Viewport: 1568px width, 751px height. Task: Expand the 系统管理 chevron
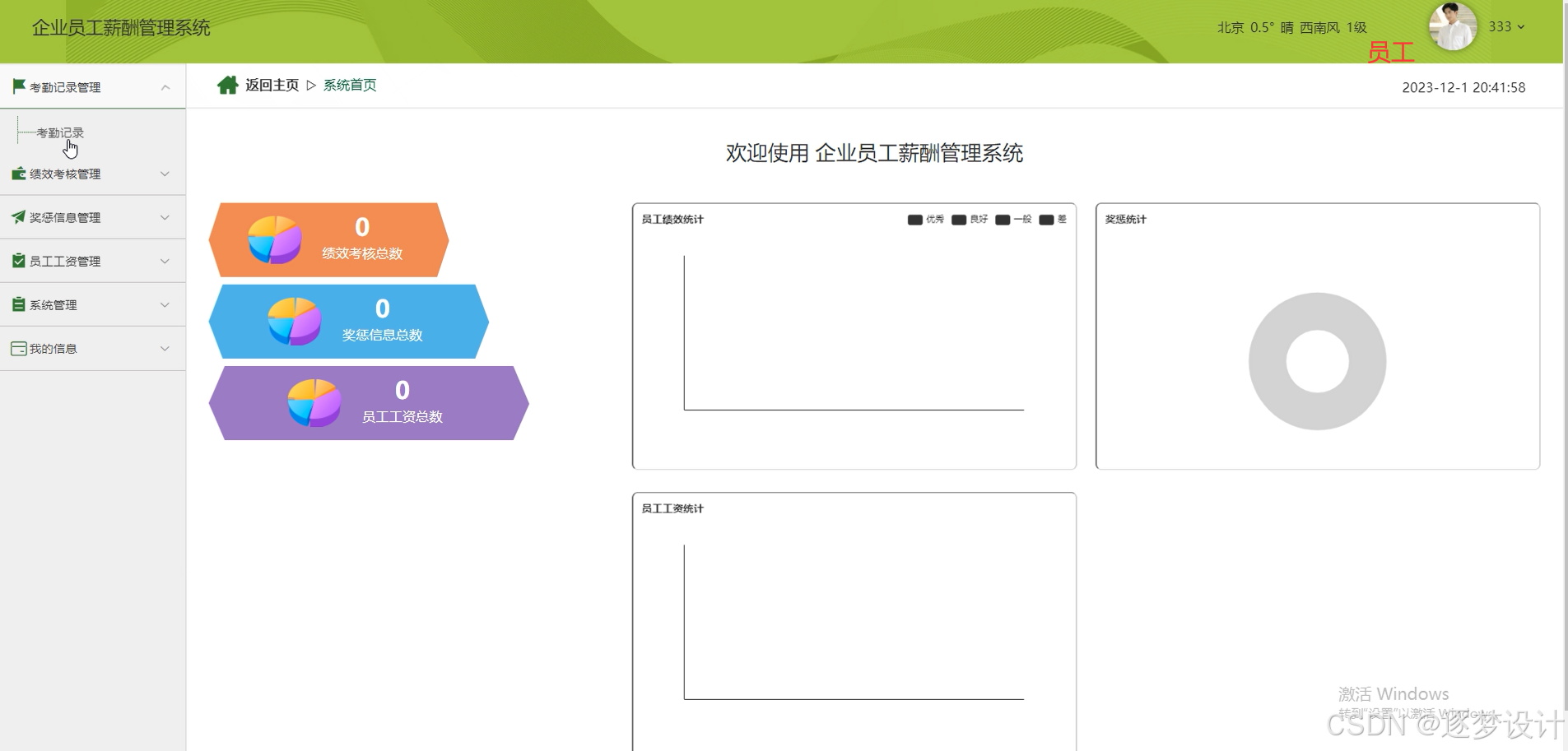pyautogui.click(x=165, y=304)
